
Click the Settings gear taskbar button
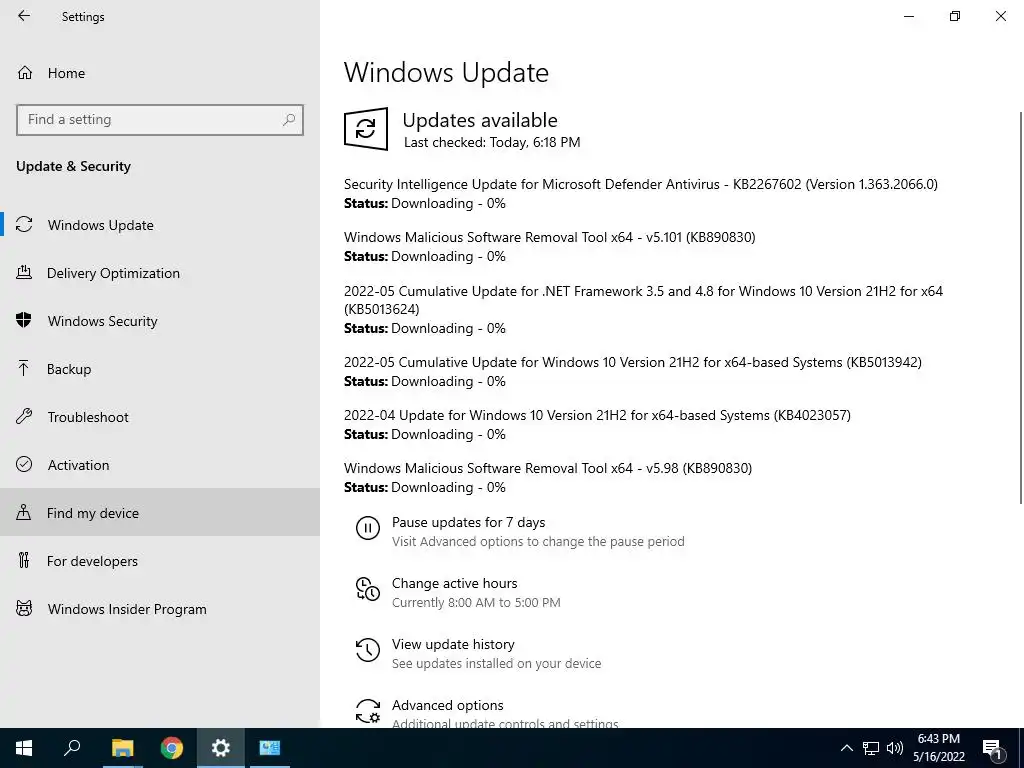(221, 748)
